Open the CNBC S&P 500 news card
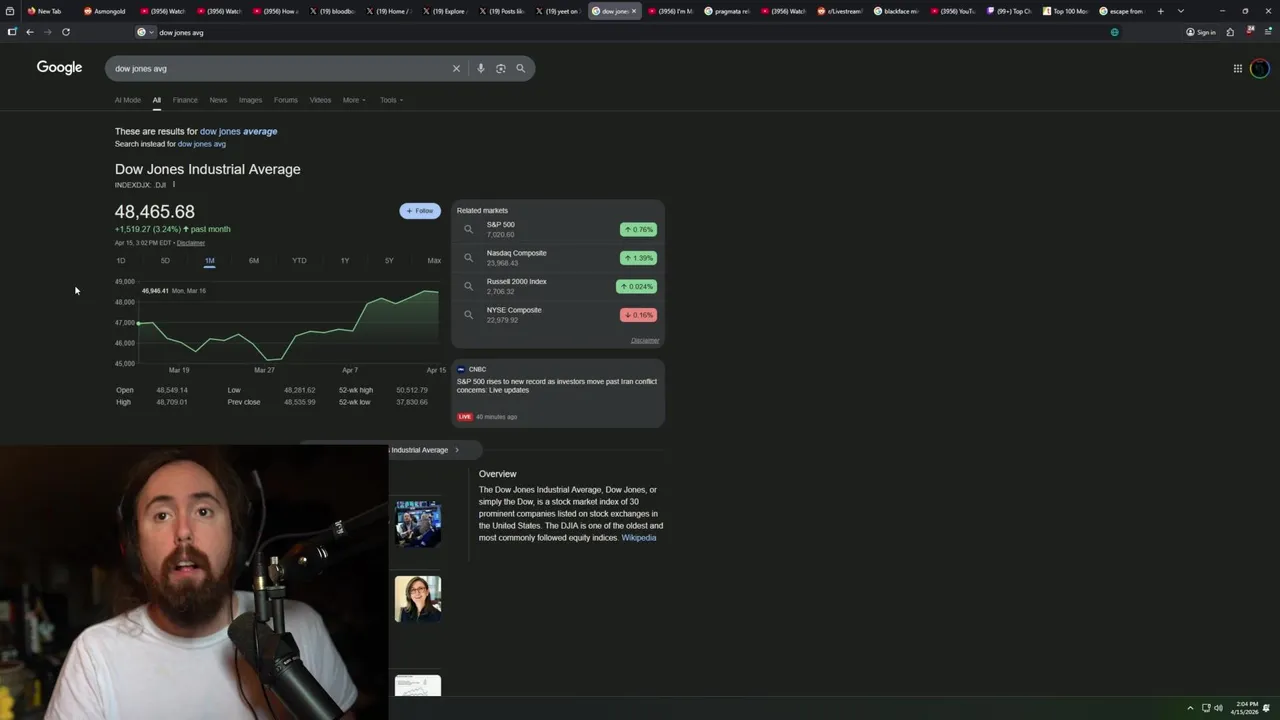The height and width of the screenshot is (720, 1280). click(558, 393)
